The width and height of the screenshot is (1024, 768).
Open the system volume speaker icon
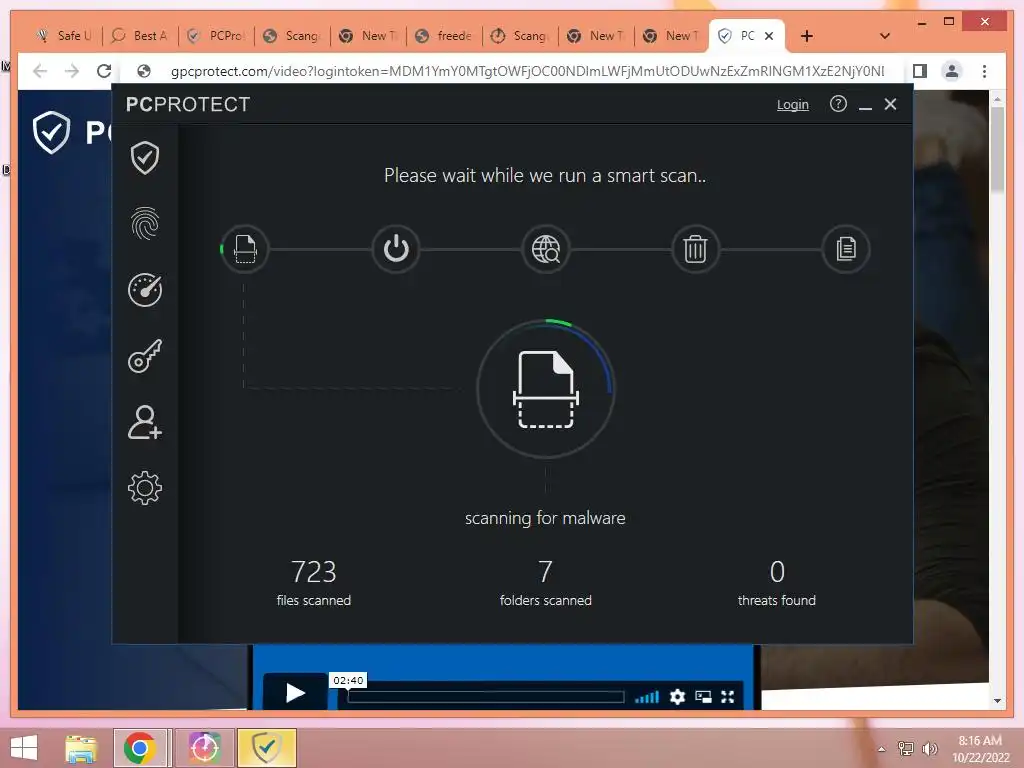point(929,749)
